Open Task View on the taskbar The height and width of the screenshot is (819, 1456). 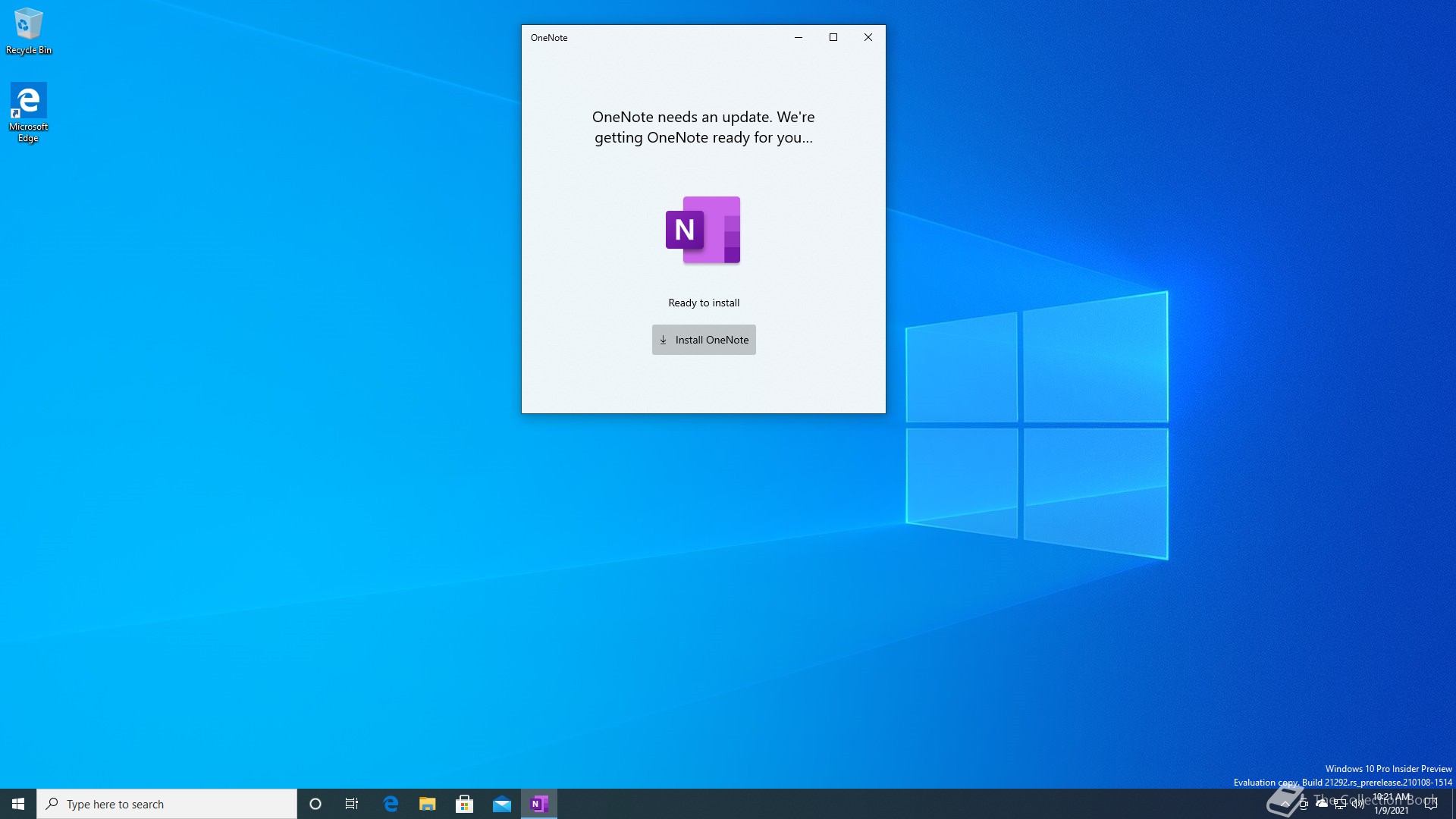(x=352, y=804)
